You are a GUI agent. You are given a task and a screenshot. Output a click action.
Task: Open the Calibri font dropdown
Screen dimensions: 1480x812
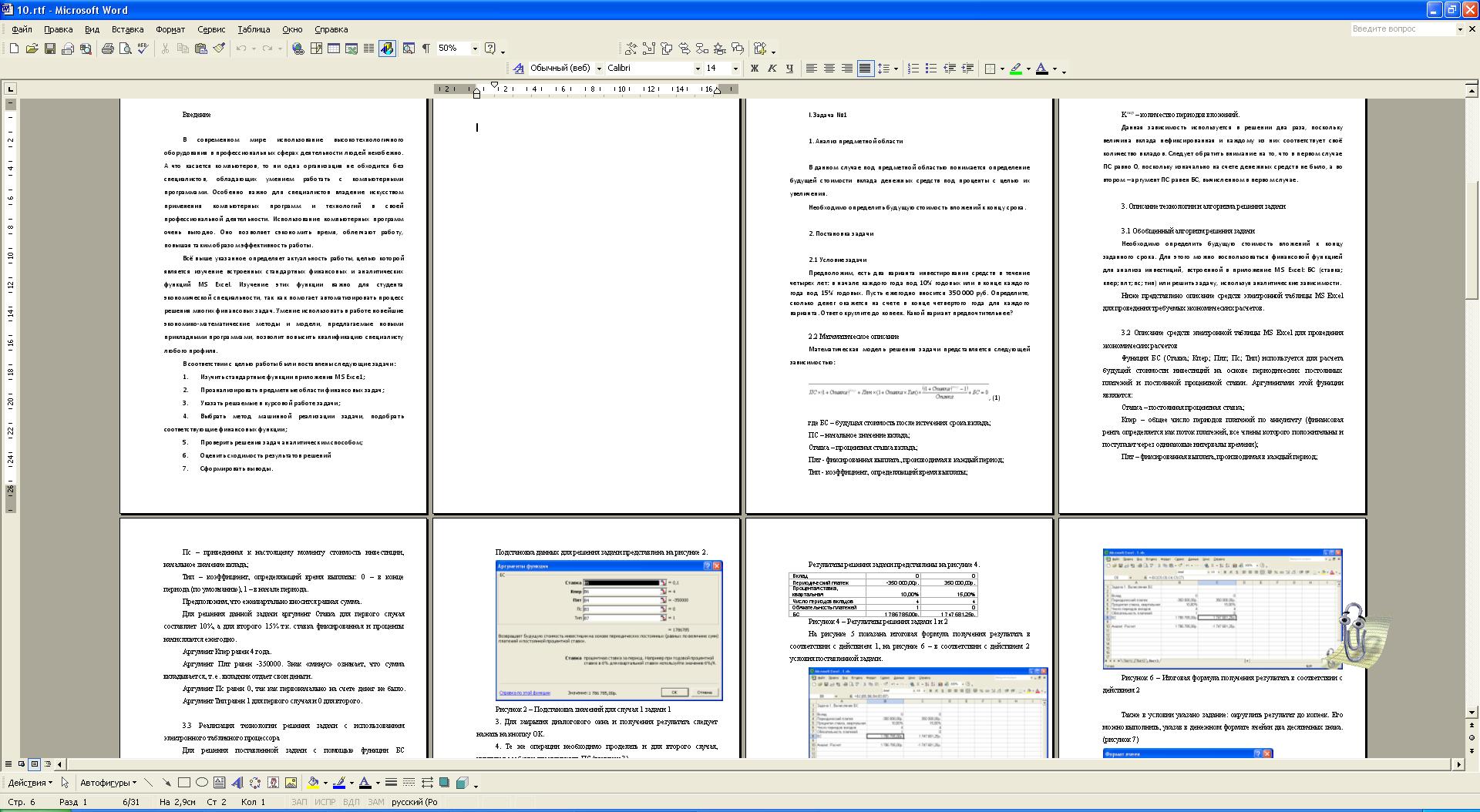[x=698, y=69]
